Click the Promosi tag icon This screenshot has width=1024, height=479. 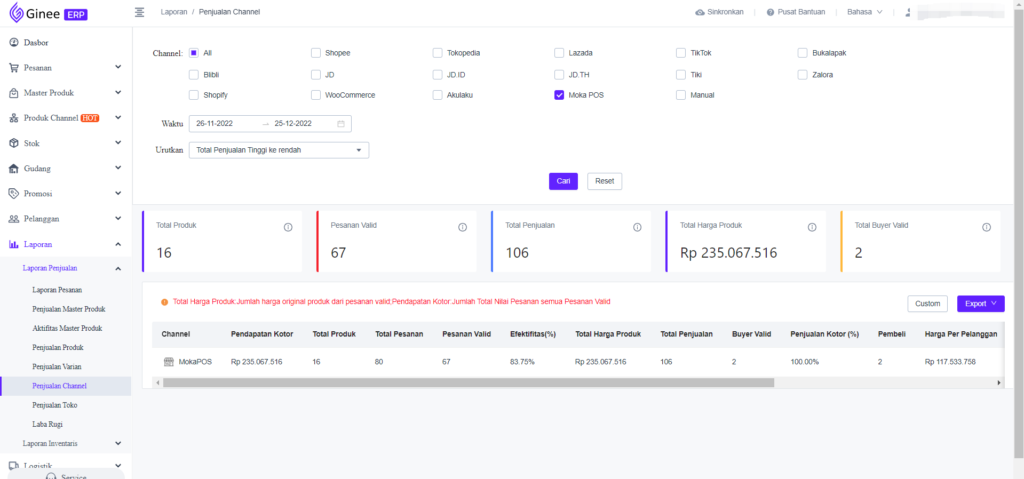pyautogui.click(x=14, y=193)
